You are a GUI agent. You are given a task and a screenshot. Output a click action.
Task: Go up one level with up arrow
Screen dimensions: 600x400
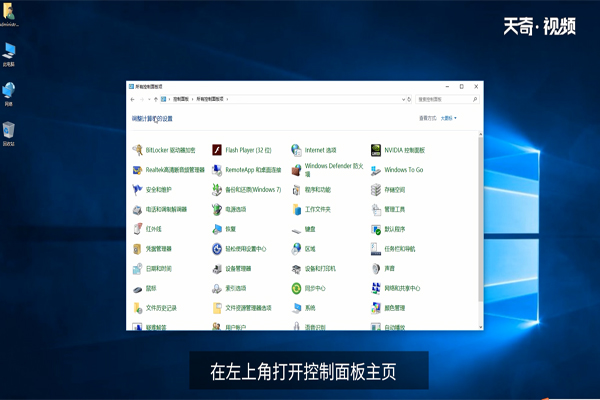click(x=156, y=100)
